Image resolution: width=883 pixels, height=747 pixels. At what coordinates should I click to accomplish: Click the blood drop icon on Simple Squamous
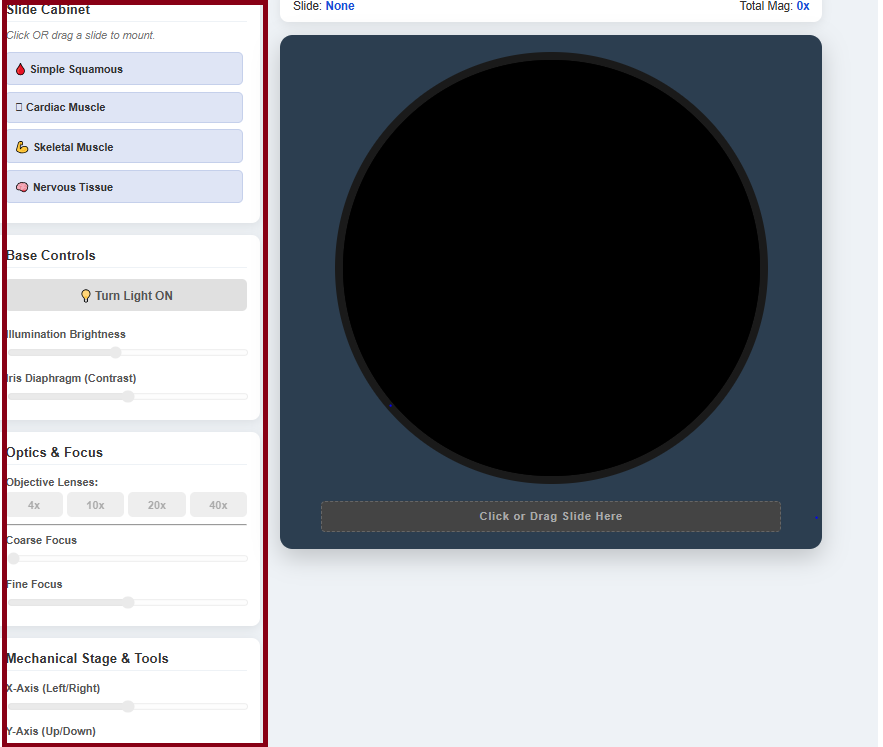tap(20, 70)
